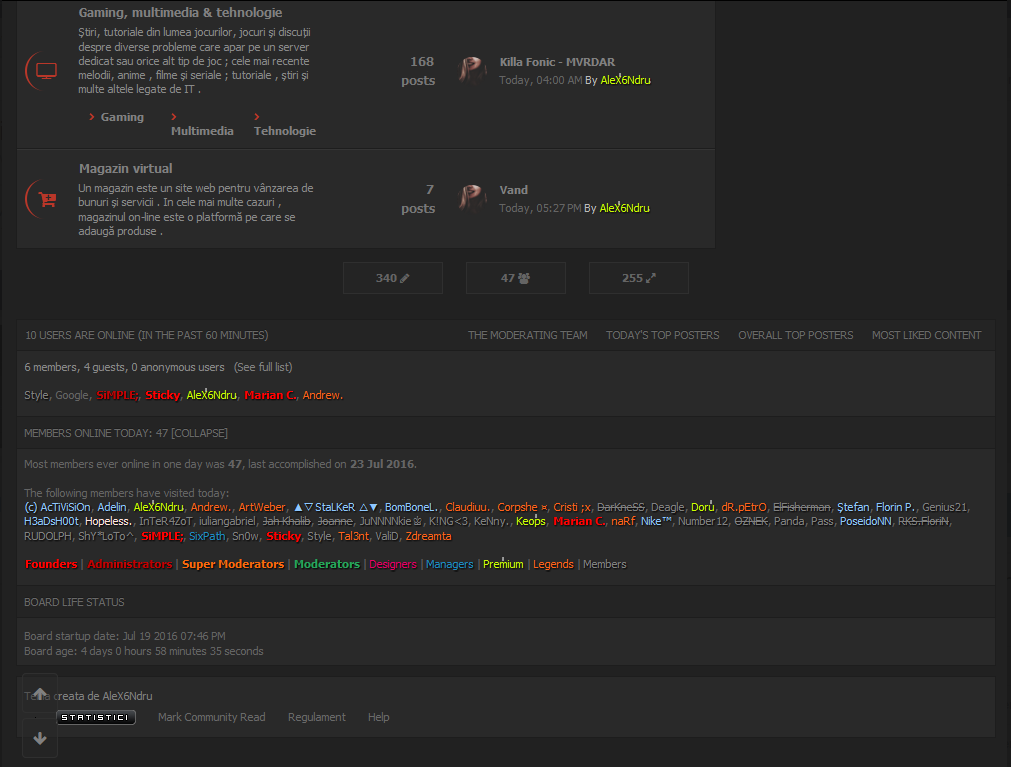Click the 47 members stat button

point(515,278)
